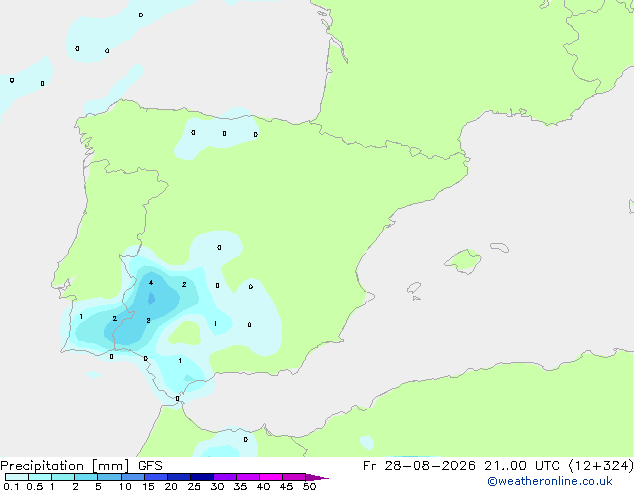The height and width of the screenshot is (490, 634).
Task: Click the 'Precipitation [mm] GFS' title text
Action: (81, 466)
